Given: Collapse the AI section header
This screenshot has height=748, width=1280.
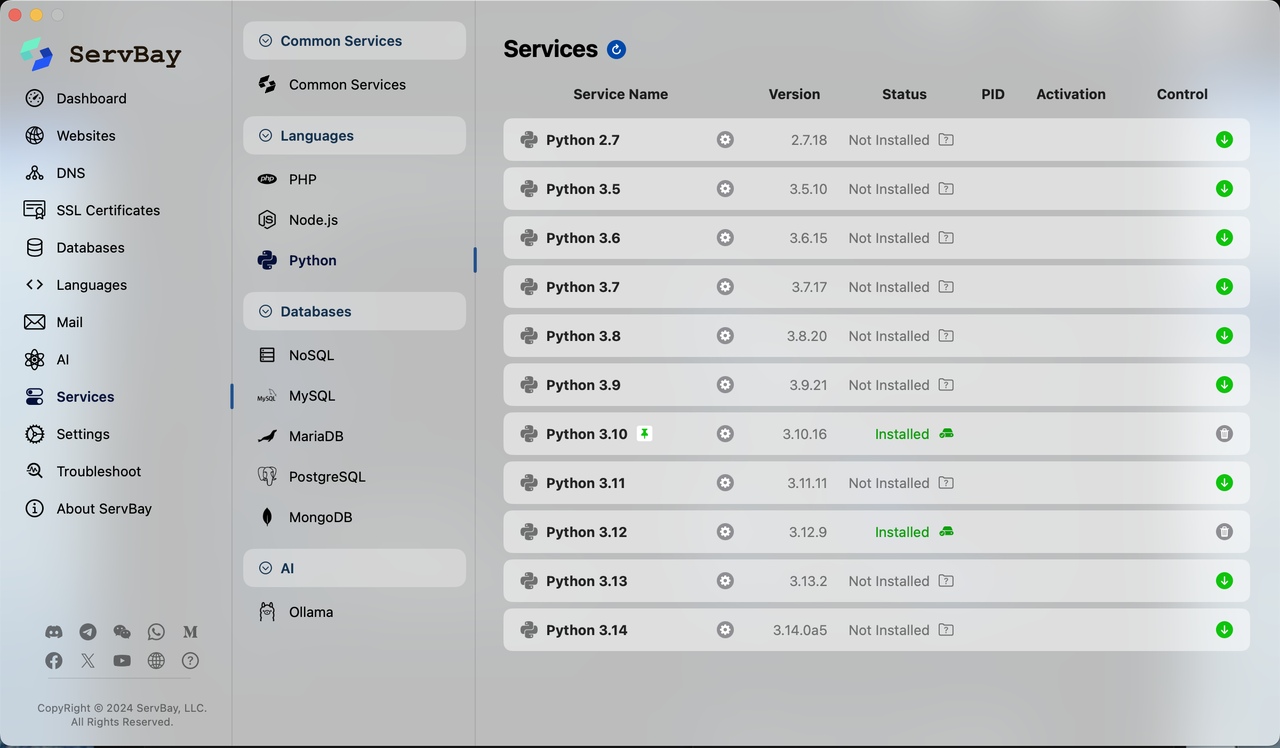Looking at the screenshot, I should point(354,568).
